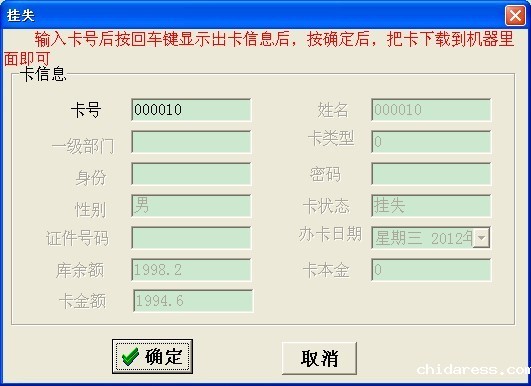The image size is (531, 386).
Task: Click the 卡本金 field
Action: tap(431, 270)
